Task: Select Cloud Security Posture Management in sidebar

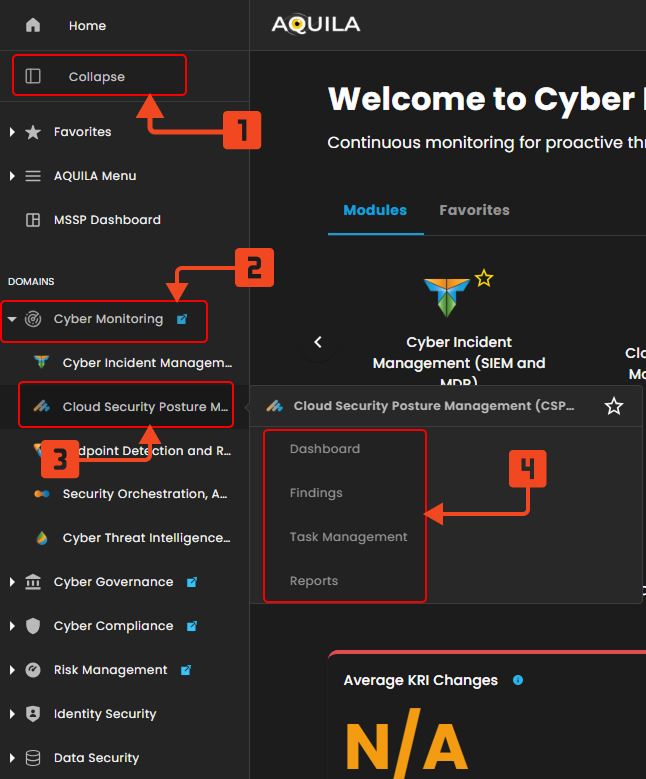Action: tap(145, 407)
